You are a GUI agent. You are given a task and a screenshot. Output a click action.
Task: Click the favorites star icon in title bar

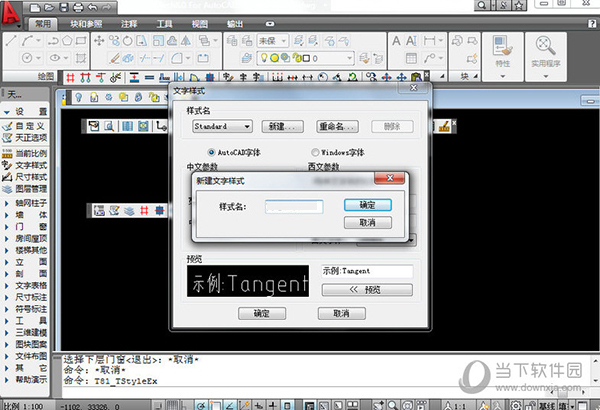pos(518,5)
